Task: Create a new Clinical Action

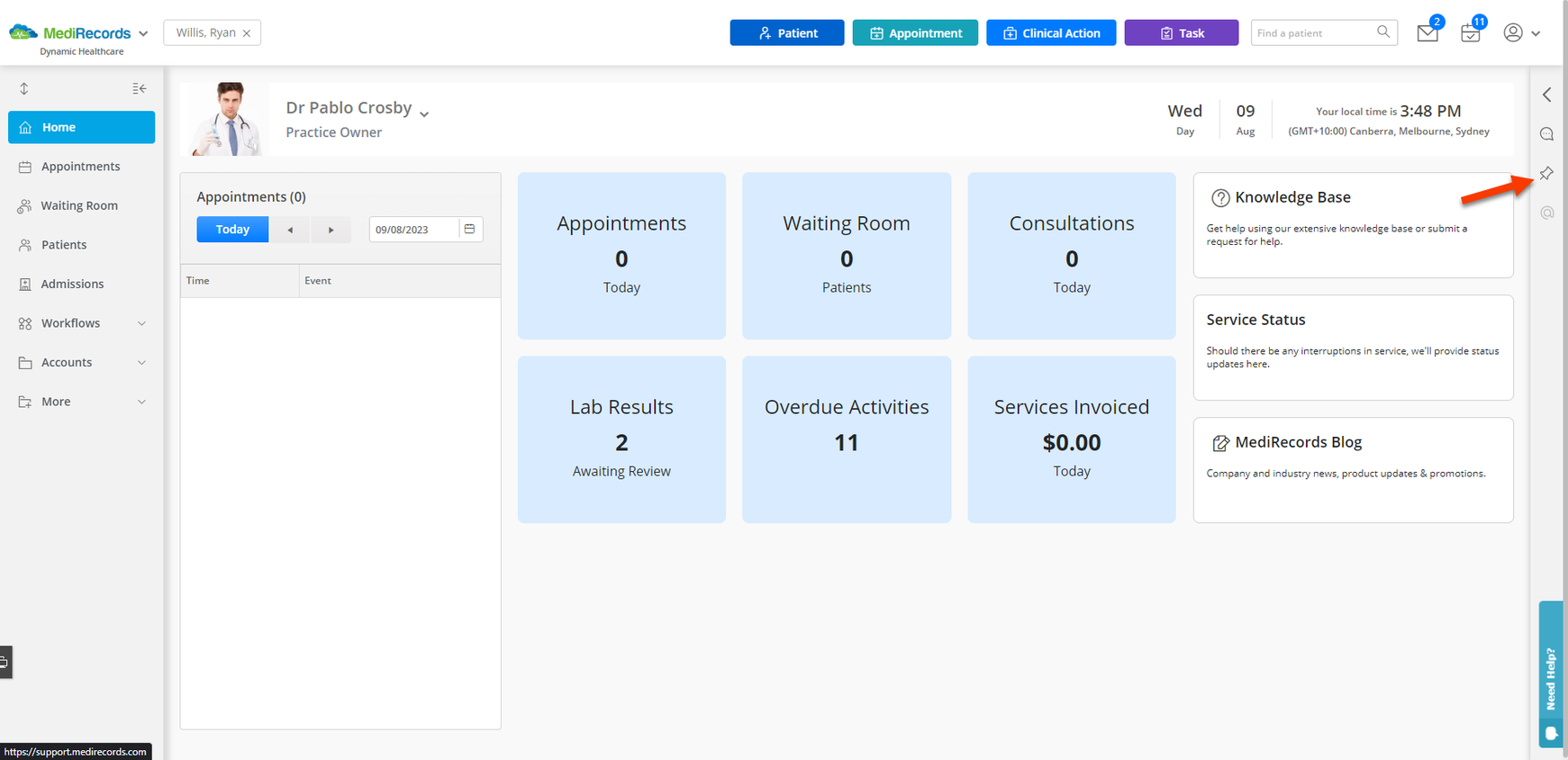Action: click(x=1051, y=32)
